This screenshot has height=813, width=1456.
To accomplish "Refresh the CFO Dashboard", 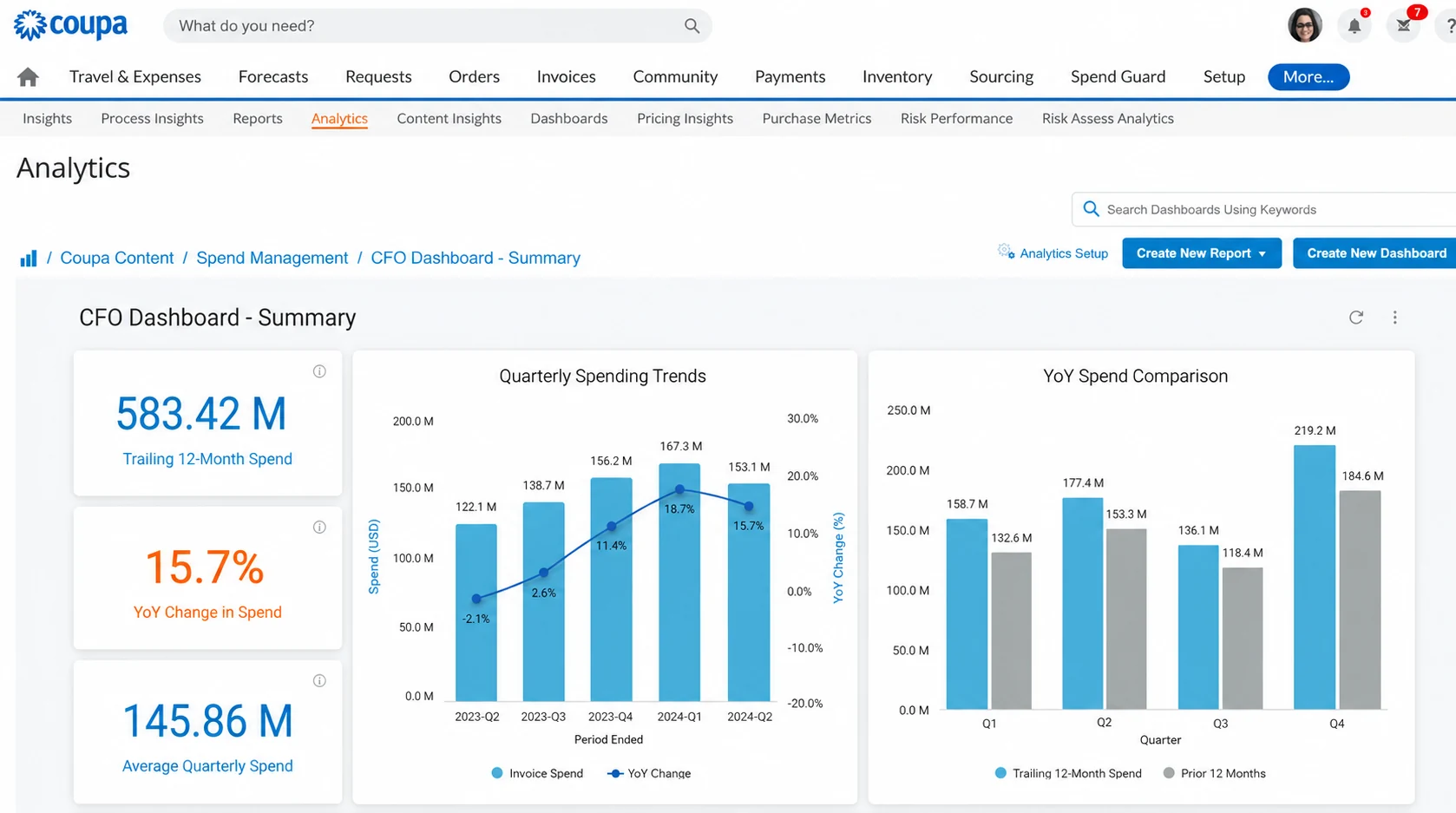I will click(1356, 318).
